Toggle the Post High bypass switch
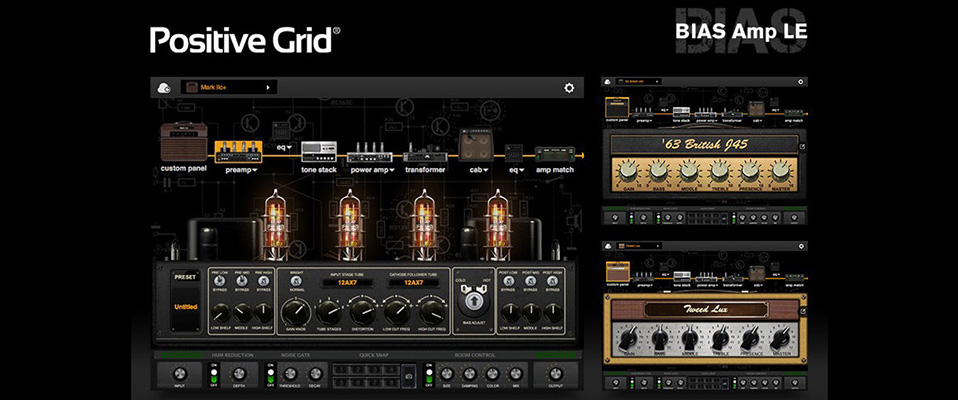This screenshot has width=958, height=400. click(553, 281)
